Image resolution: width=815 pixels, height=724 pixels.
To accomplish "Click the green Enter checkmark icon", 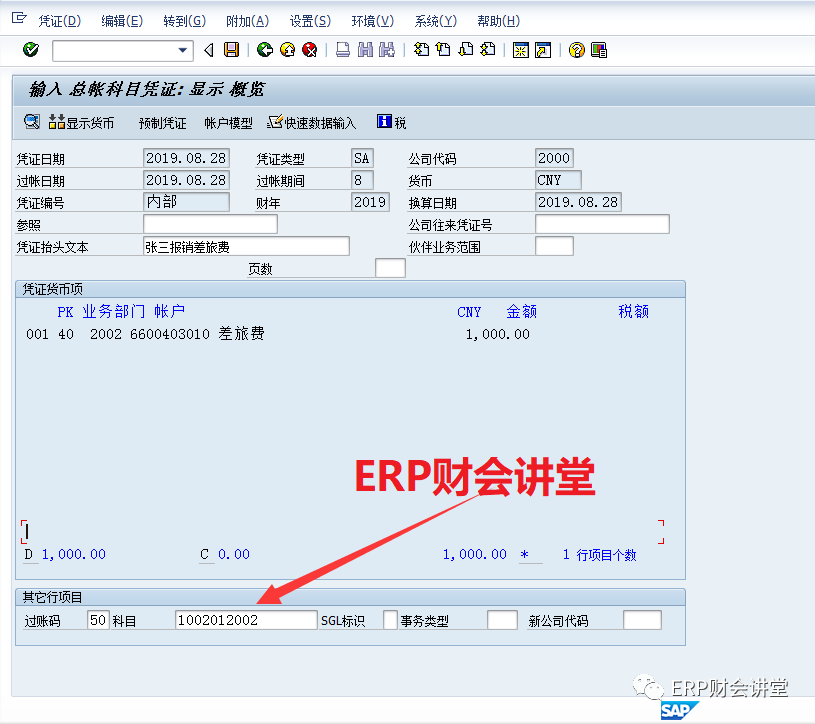I will tap(31, 50).
